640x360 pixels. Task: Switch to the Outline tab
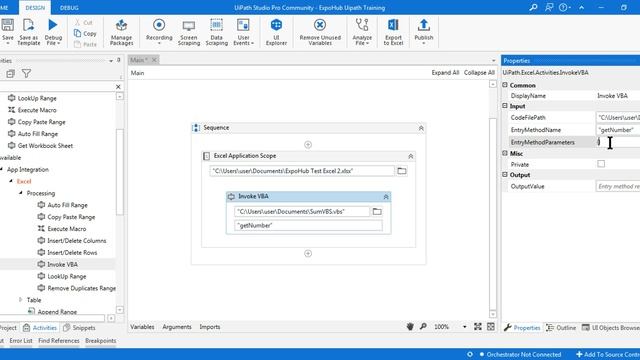[561, 328]
